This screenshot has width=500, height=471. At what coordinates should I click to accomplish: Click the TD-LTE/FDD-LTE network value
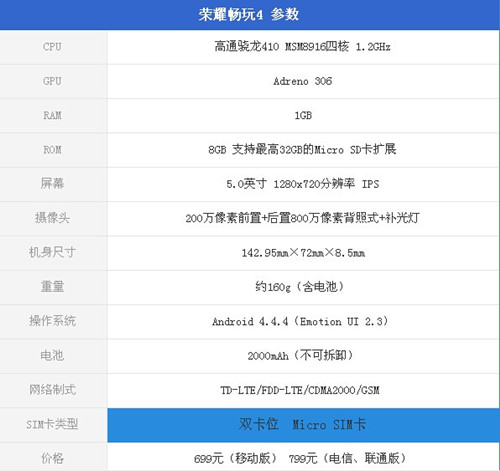tap(300, 390)
